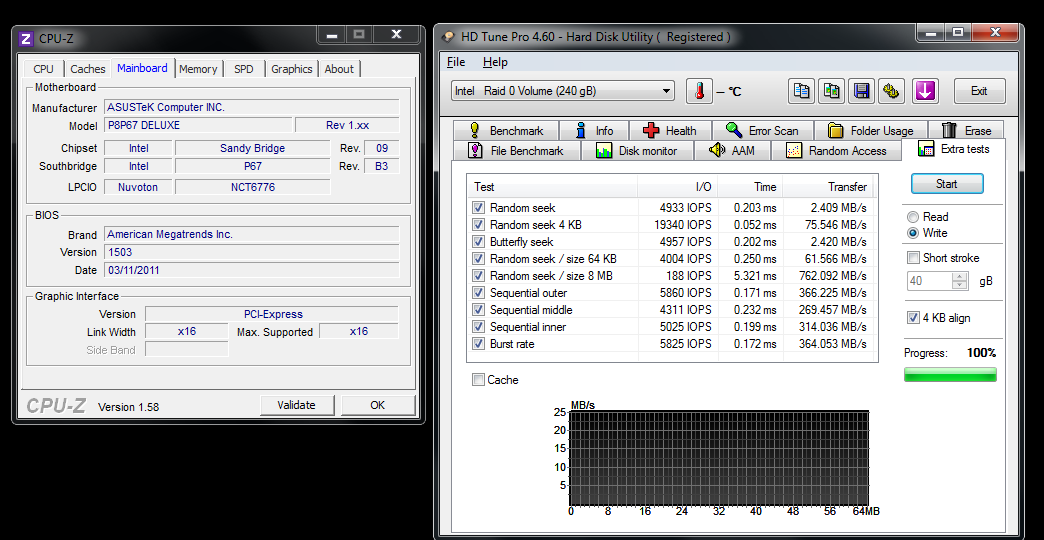This screenshot has width=1044, height=540.
Task: Click the Exit button in HD Tune
Action: 979,91
